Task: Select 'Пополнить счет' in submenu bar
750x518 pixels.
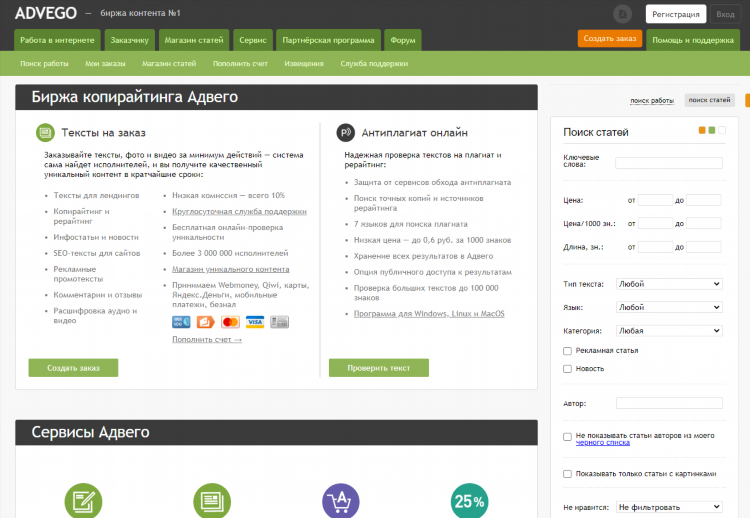Action: coord(240,64)
